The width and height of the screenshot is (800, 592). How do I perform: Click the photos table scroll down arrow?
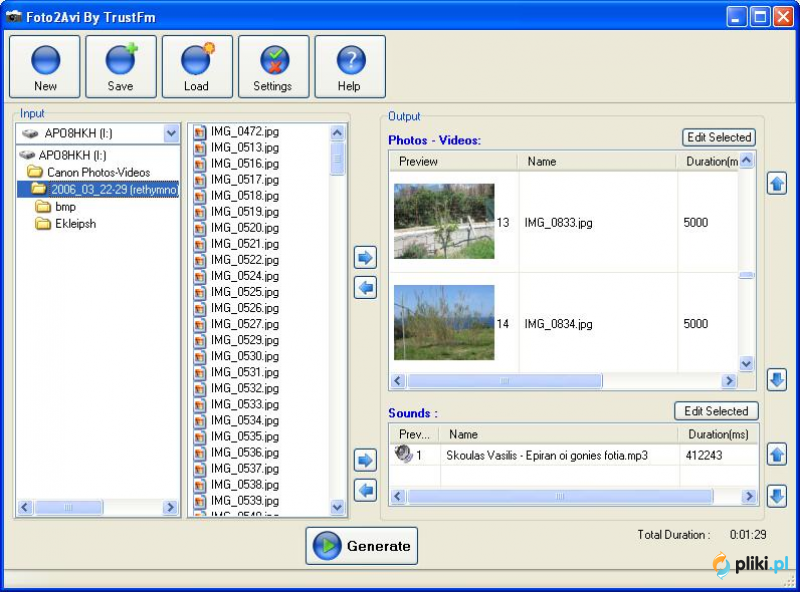pos(746,364)
